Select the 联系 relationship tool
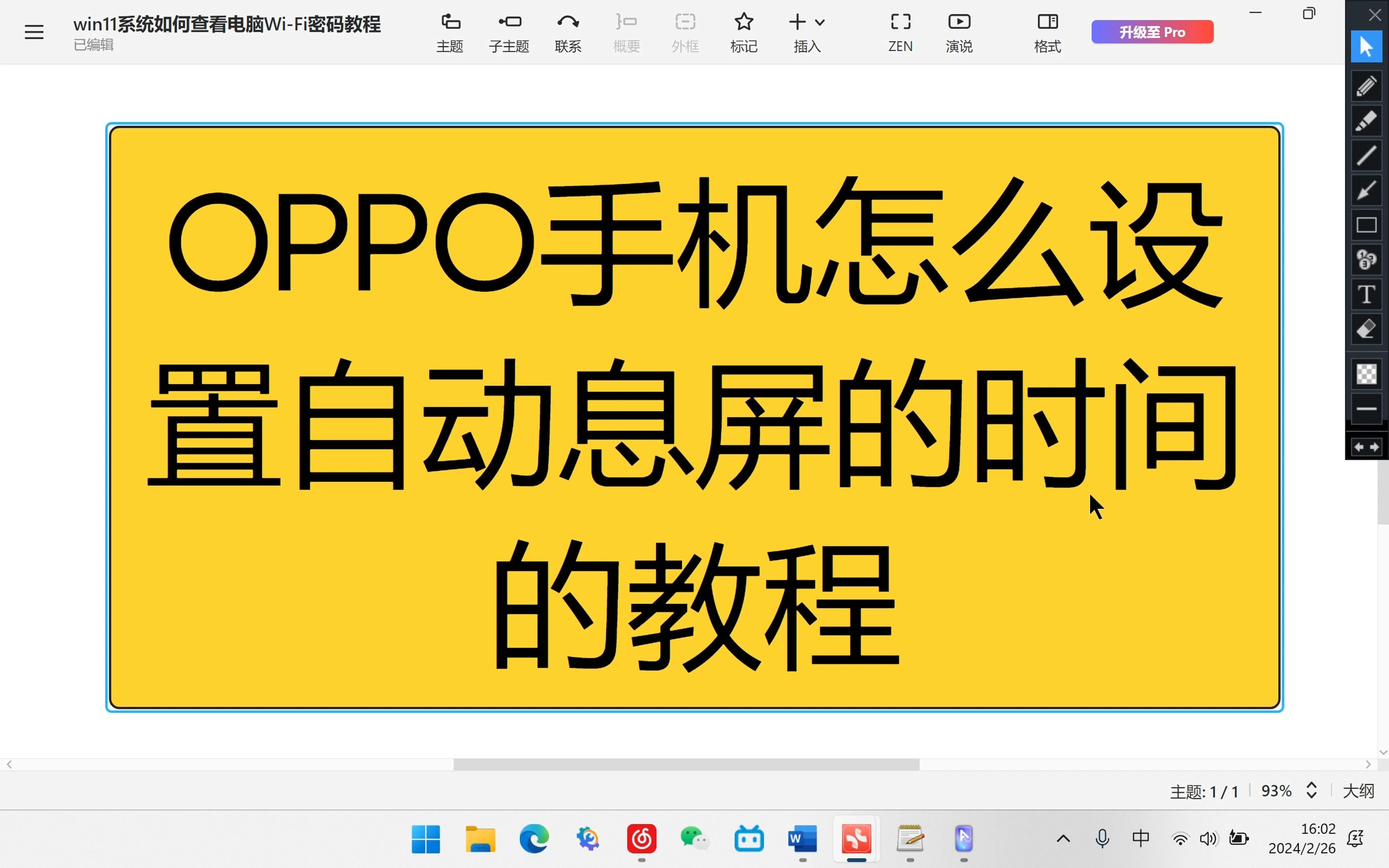 tap(568, 33)
